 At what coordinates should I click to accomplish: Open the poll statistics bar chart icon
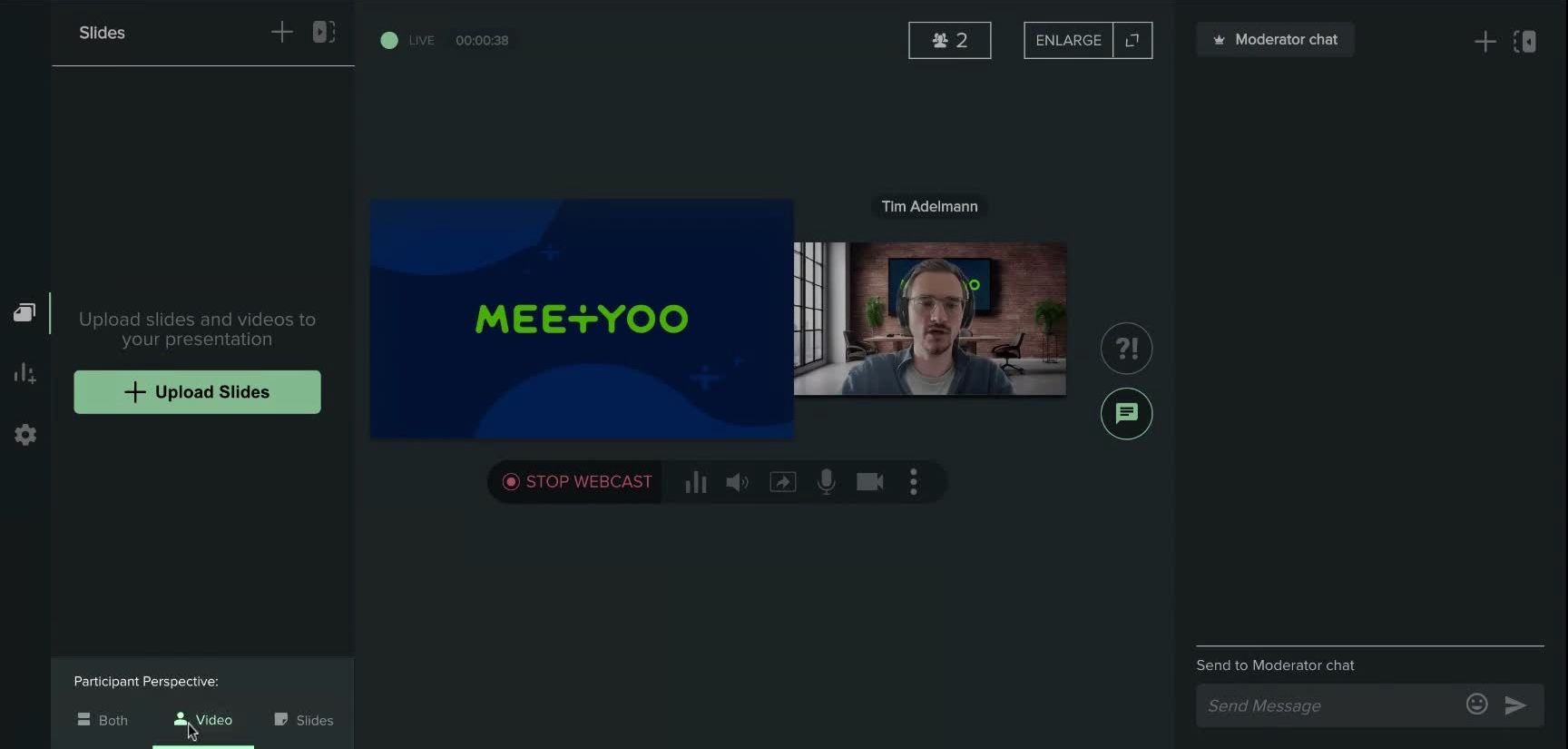[696, 482]
